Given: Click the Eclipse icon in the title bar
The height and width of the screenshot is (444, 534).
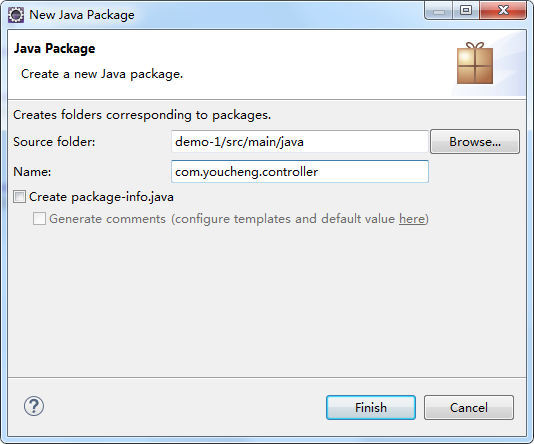Looking at the screenshot, I should point(16,15).
